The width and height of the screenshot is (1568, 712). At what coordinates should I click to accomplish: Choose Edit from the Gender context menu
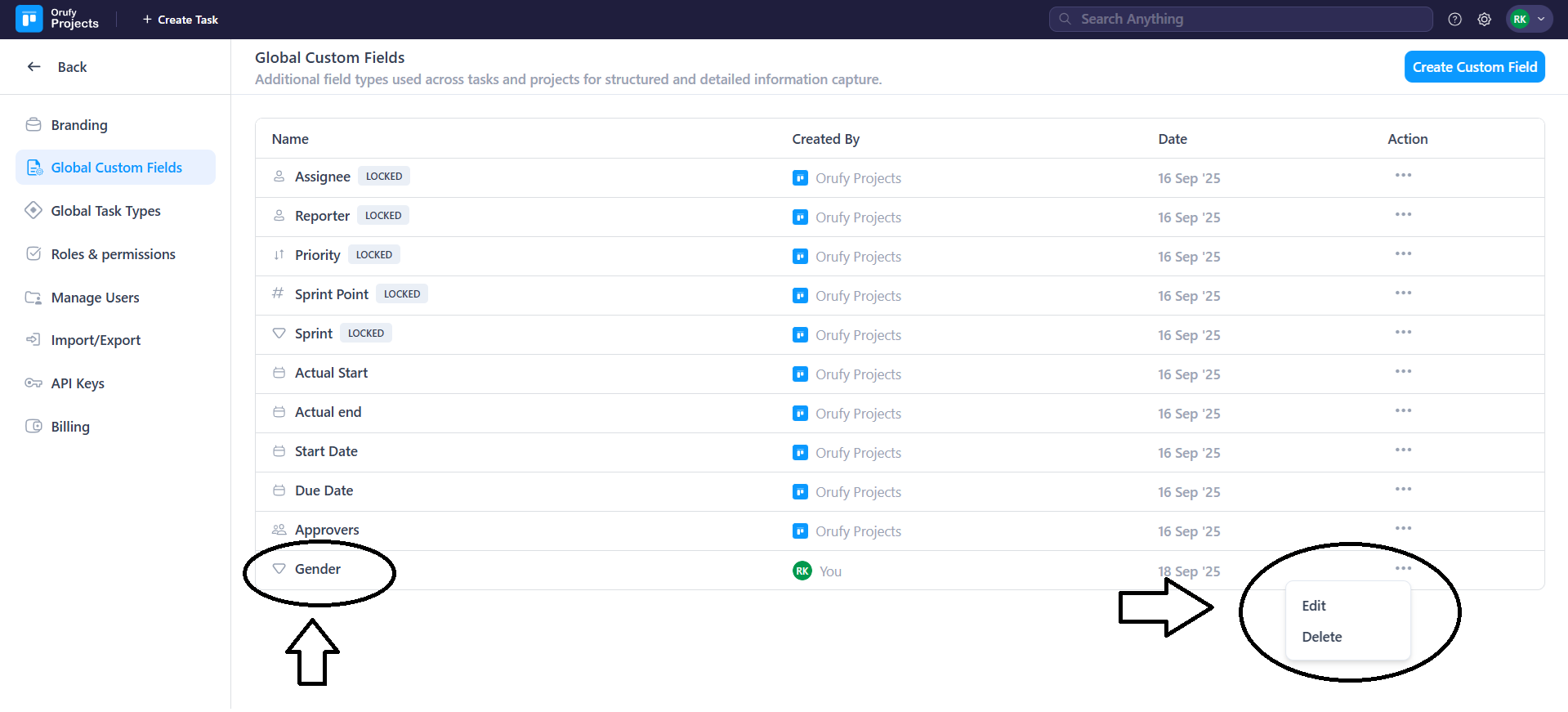(1314, 606)
